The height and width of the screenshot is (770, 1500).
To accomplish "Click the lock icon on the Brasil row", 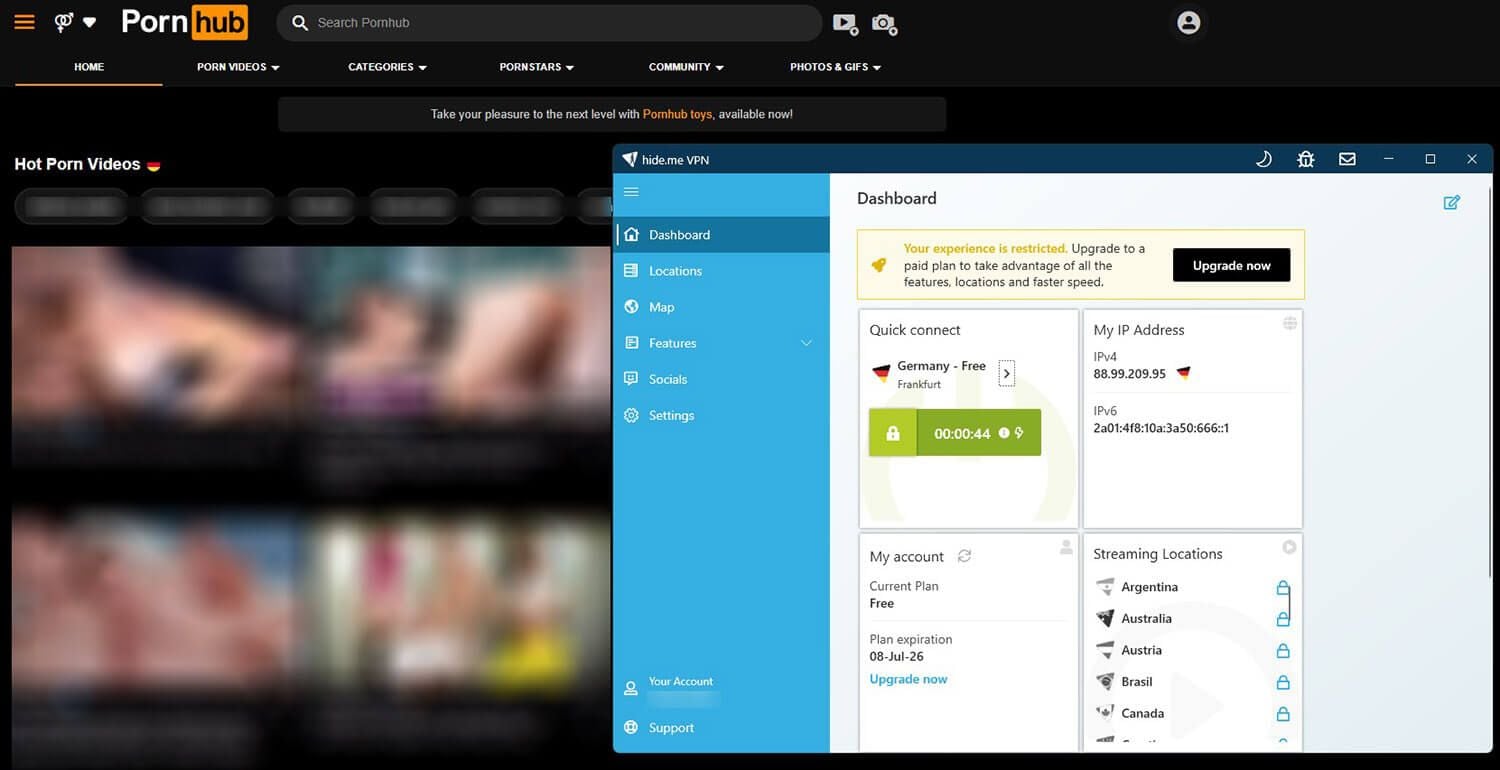I will [x=1283, y=682].
